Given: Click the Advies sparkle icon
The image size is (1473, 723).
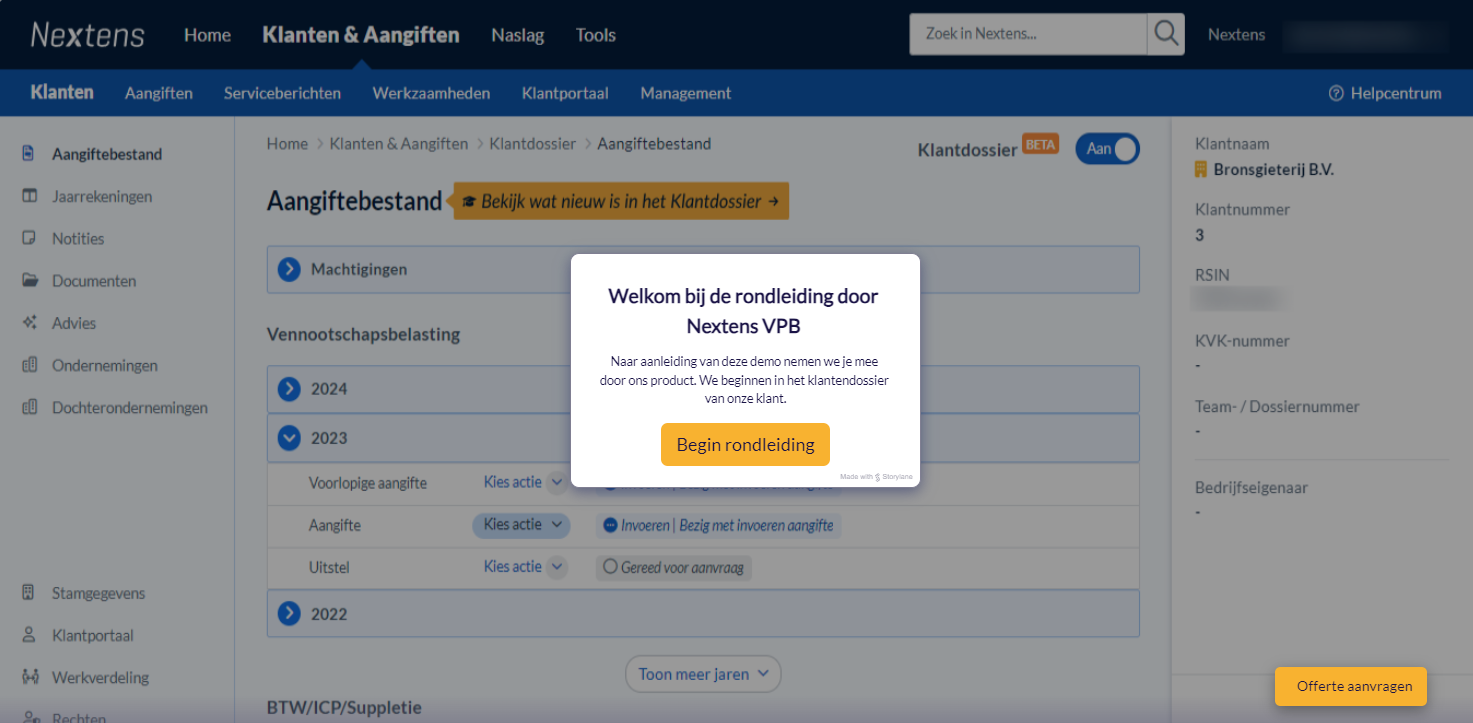Looking at the screenshot, I should 29,323.
